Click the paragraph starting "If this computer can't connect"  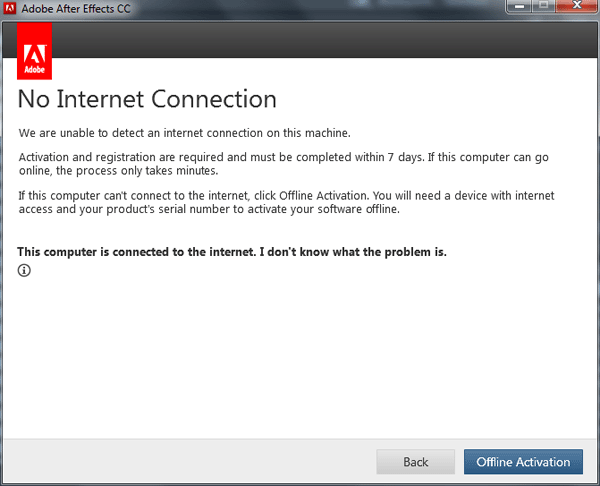tap(286, 202)
